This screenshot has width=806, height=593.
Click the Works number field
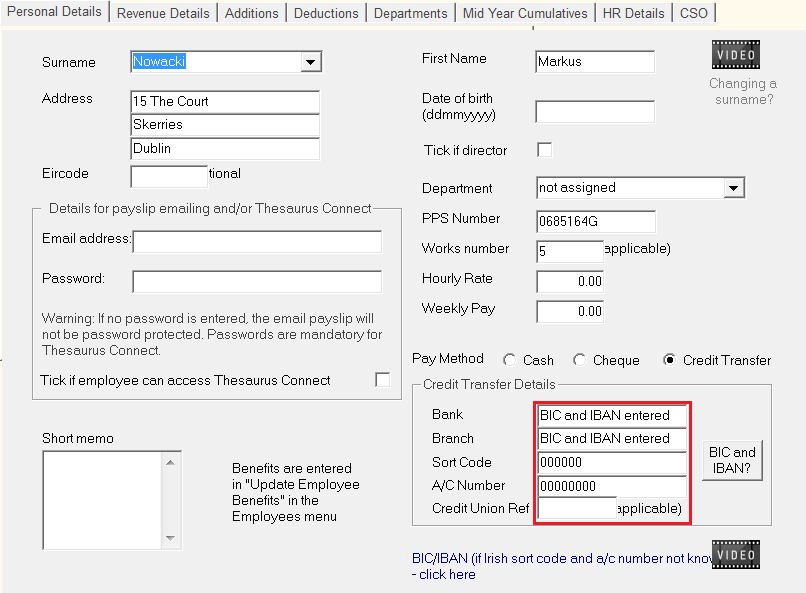(x=570, y=251)
